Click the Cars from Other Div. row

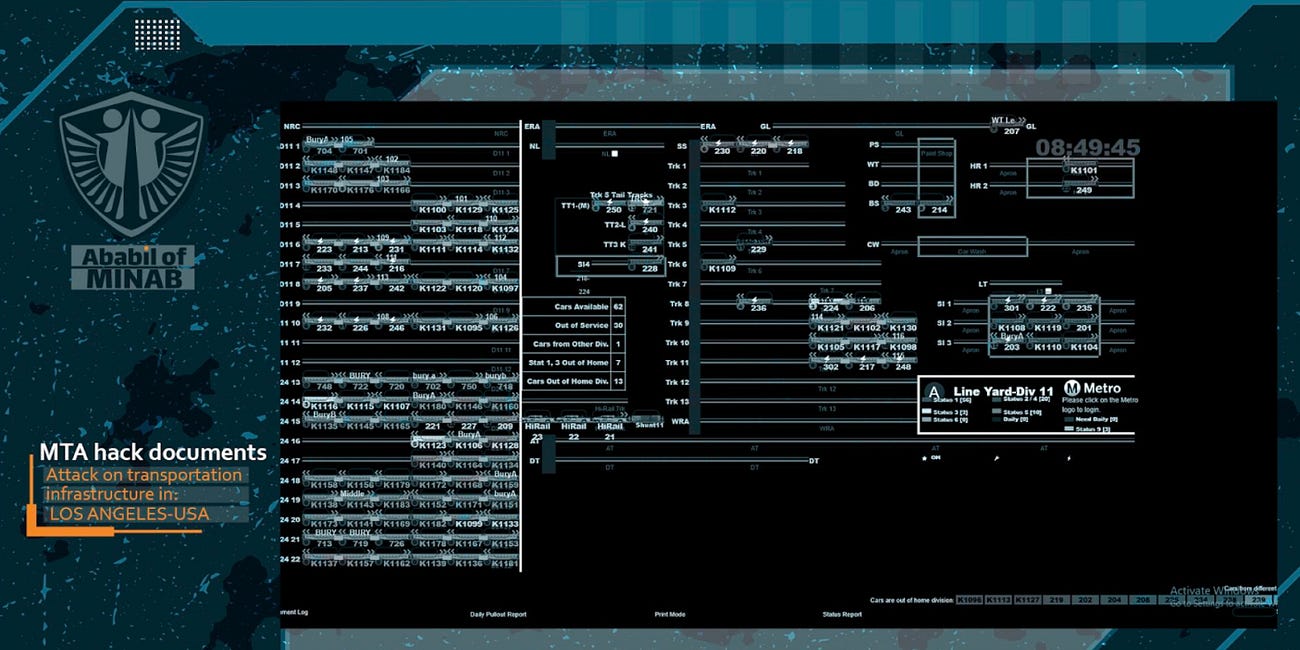tap(575, 344)
